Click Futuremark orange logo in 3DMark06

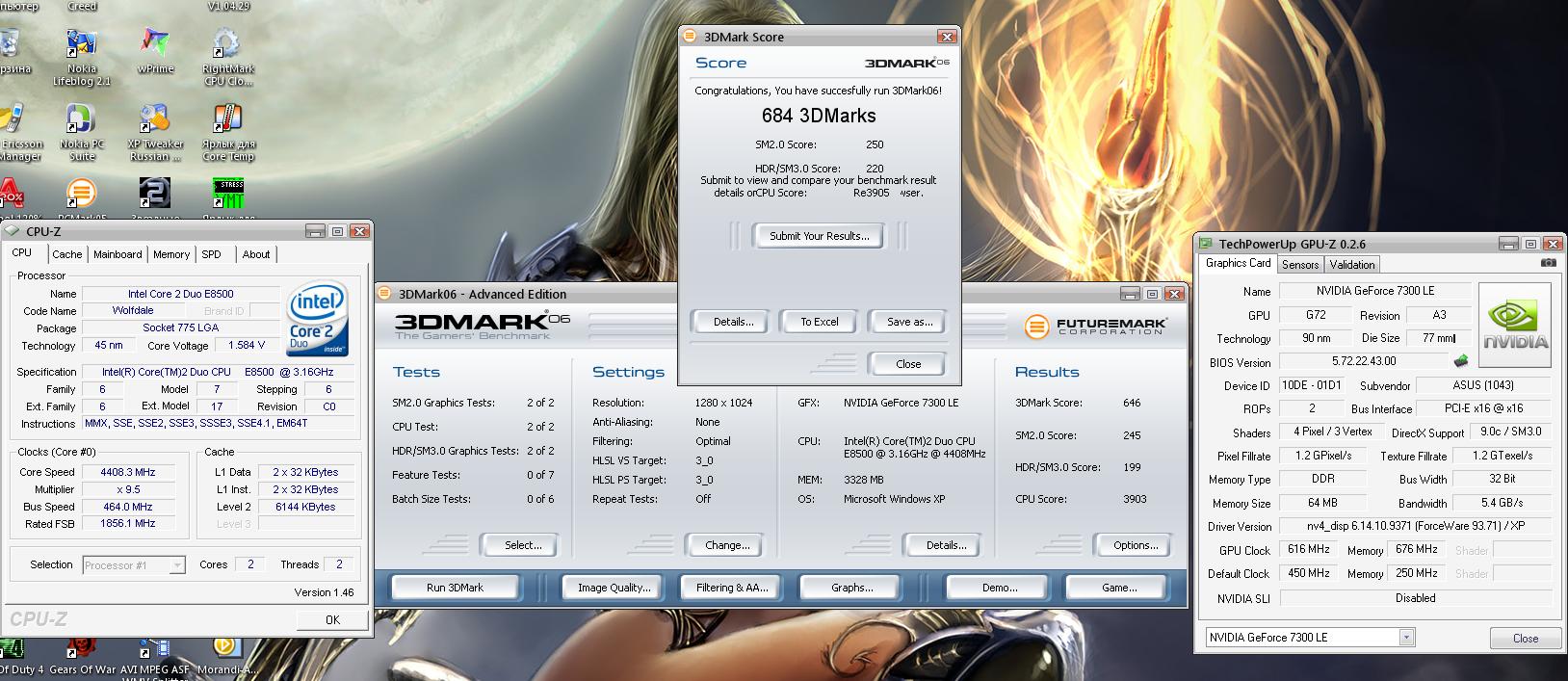pyautogui.click(x=1036, y=327)
